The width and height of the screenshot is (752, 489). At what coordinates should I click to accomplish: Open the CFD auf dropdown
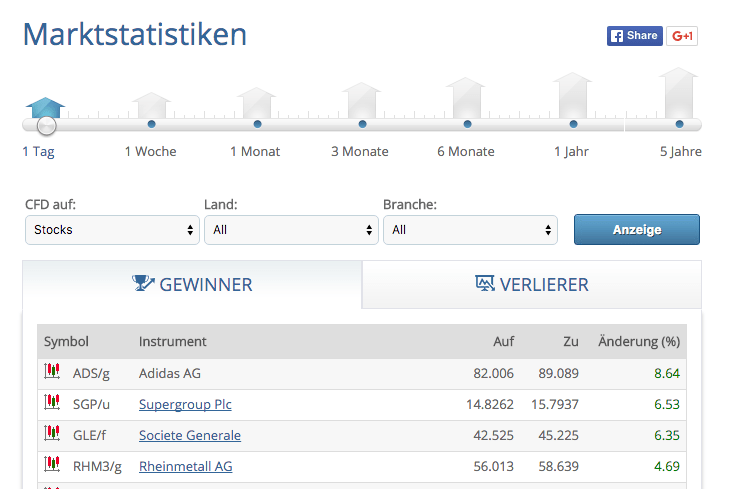coord(112,230)
